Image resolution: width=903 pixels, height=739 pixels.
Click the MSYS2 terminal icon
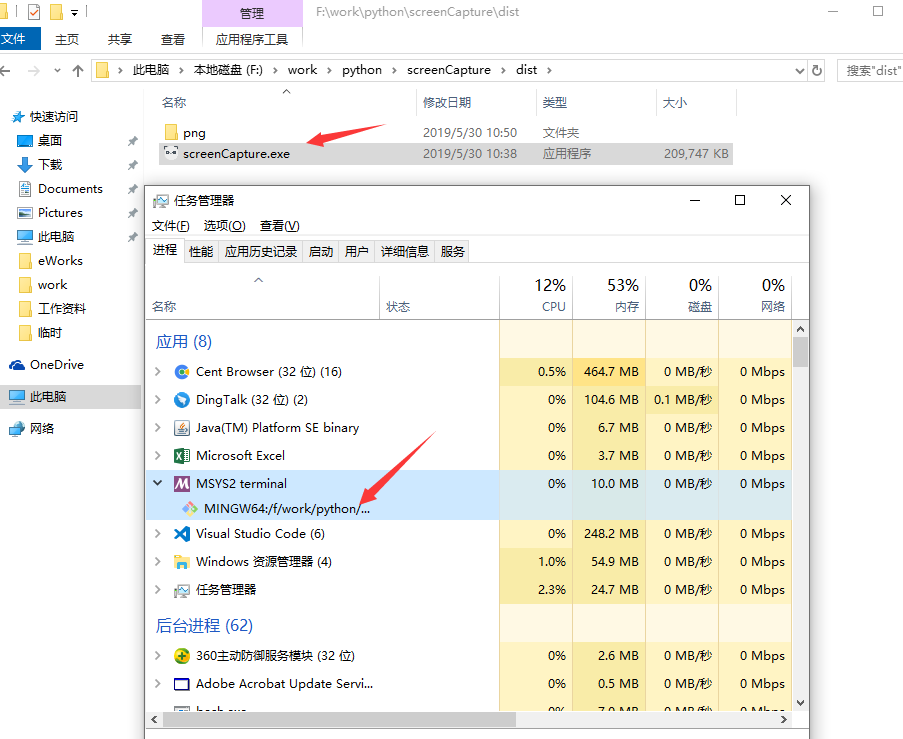point(182,484)
